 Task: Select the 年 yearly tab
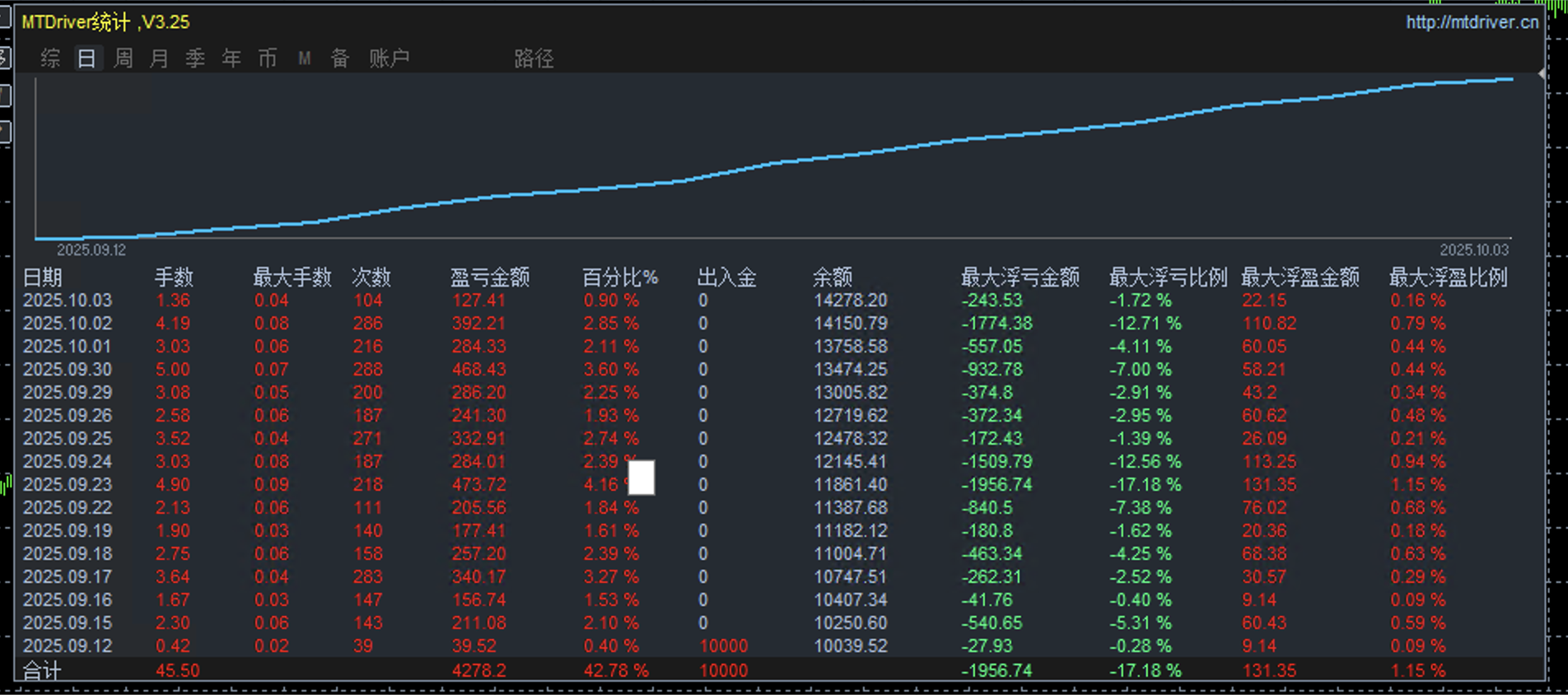pos(231,58)
